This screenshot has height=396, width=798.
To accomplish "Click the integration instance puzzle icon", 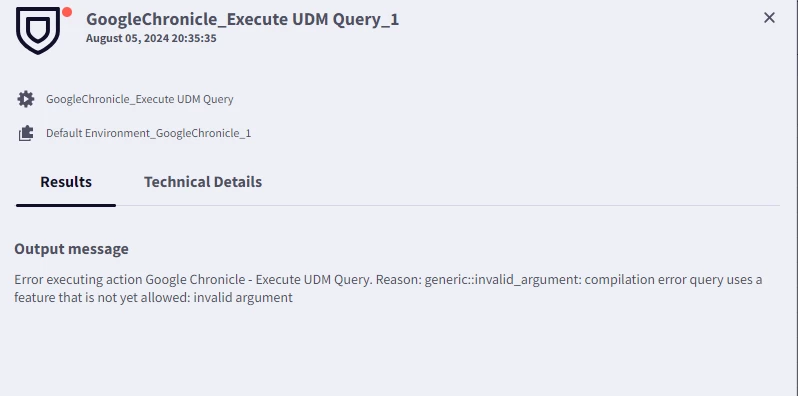I will 26,133.
